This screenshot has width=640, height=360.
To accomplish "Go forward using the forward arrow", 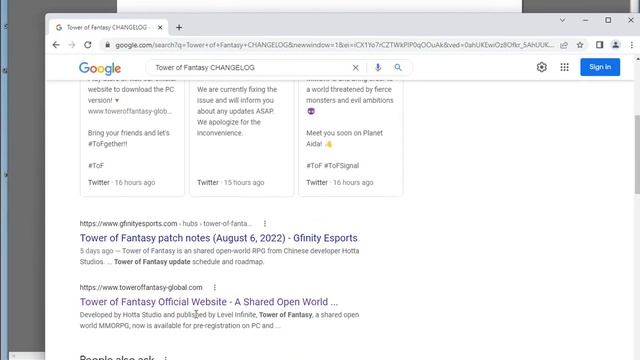I will coord(72,45).
